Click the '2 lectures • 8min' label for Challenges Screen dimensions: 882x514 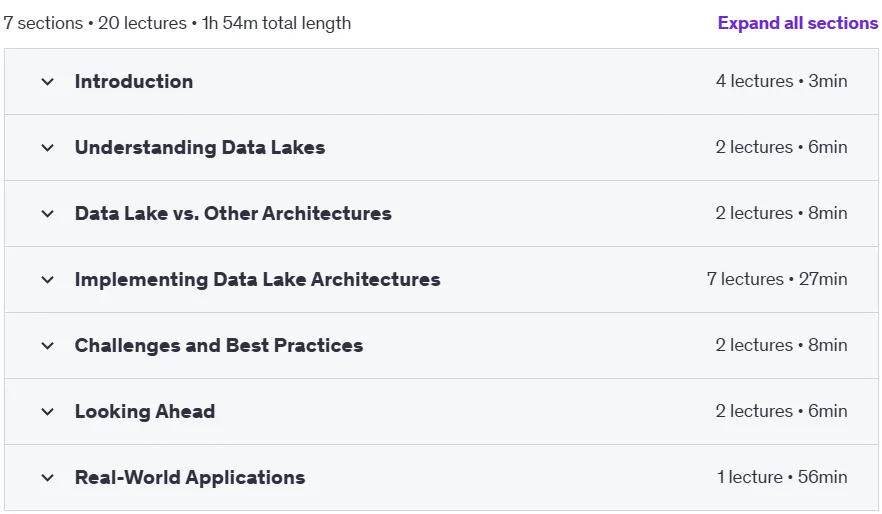(x=781, y=345)
